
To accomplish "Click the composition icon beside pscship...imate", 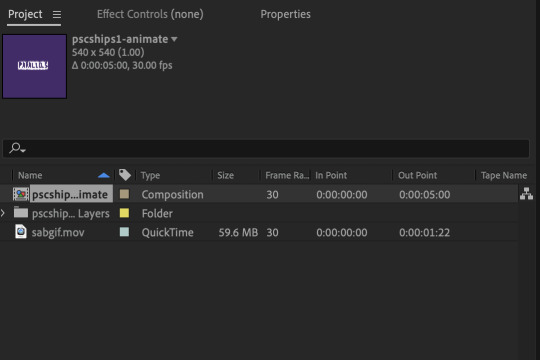I will 21,194.
